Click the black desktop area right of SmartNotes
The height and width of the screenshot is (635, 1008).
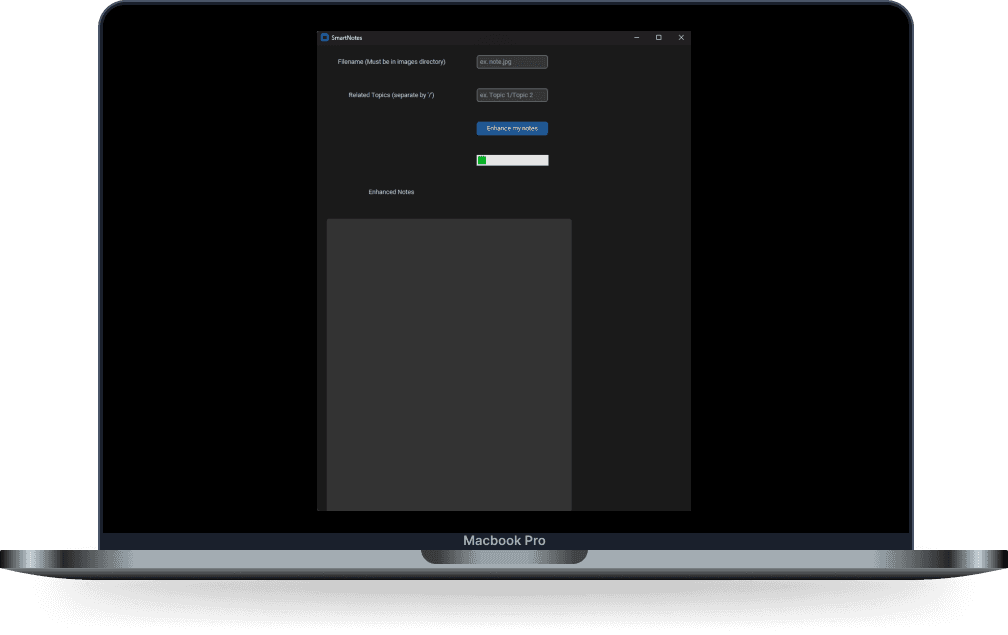click(800, 270)
